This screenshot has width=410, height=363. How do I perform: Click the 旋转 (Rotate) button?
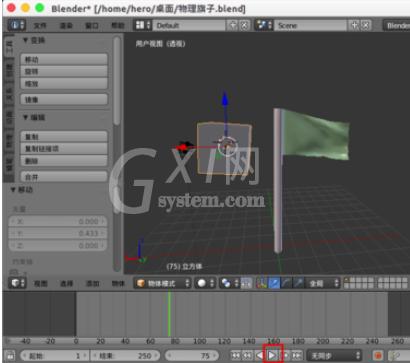(64, 71)
